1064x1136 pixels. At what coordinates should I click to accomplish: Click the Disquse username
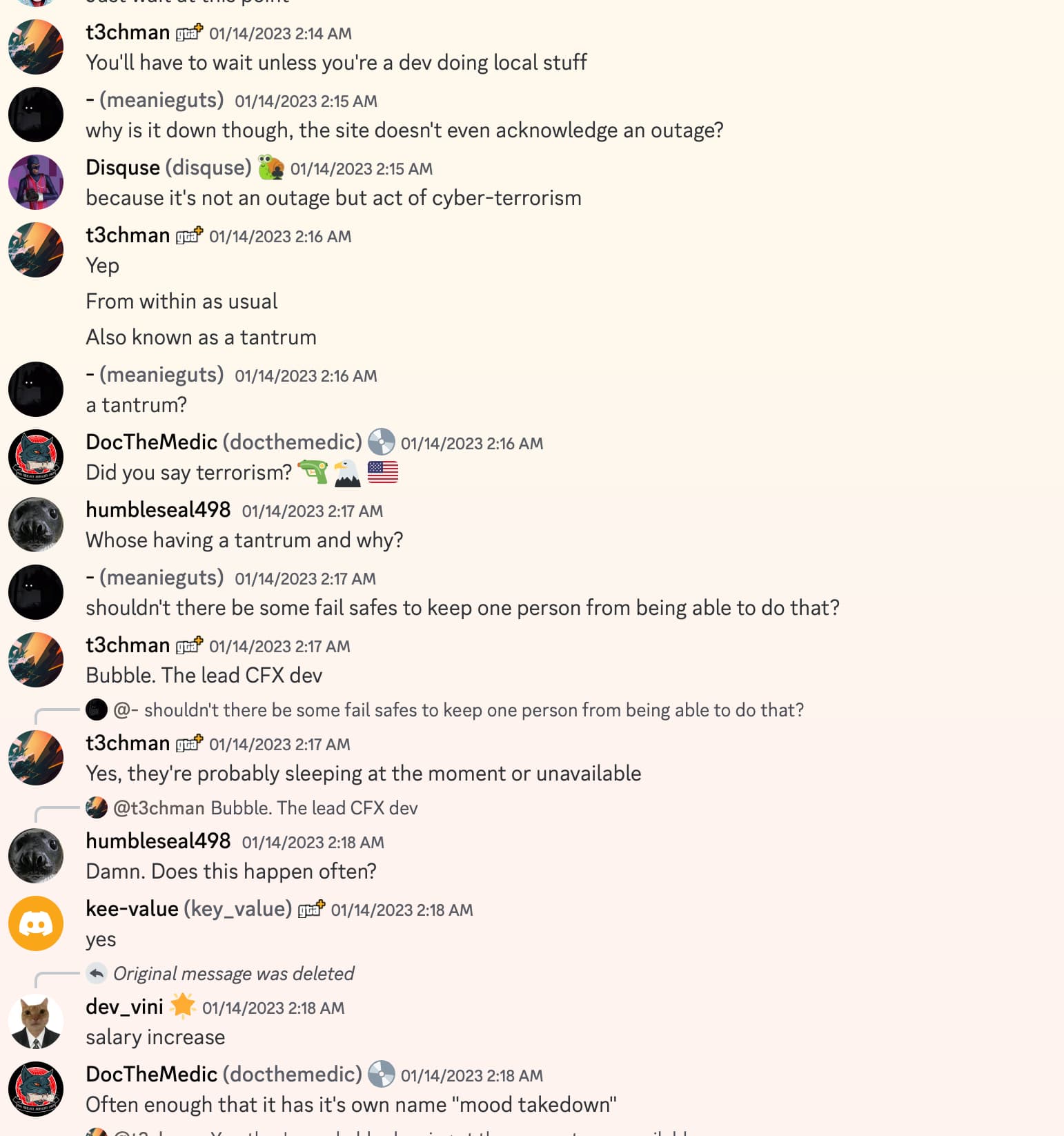[123, 168]
